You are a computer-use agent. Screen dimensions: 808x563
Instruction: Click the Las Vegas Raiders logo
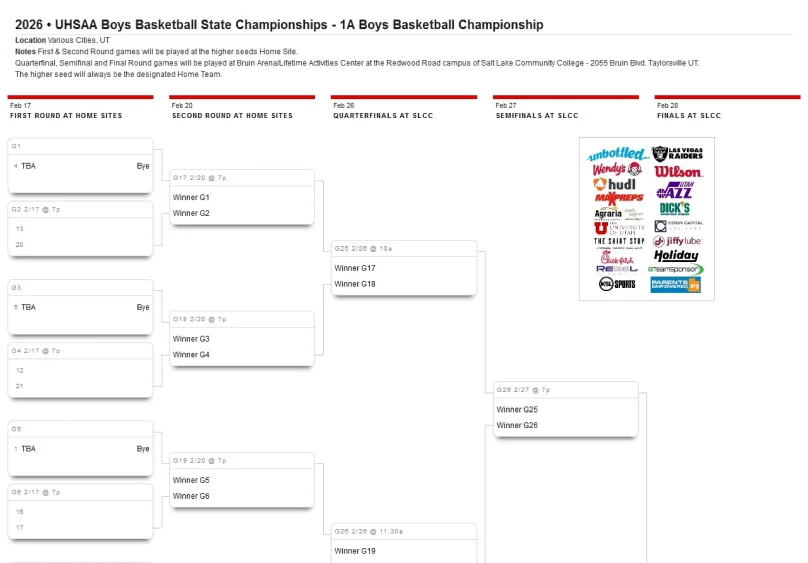677,153
